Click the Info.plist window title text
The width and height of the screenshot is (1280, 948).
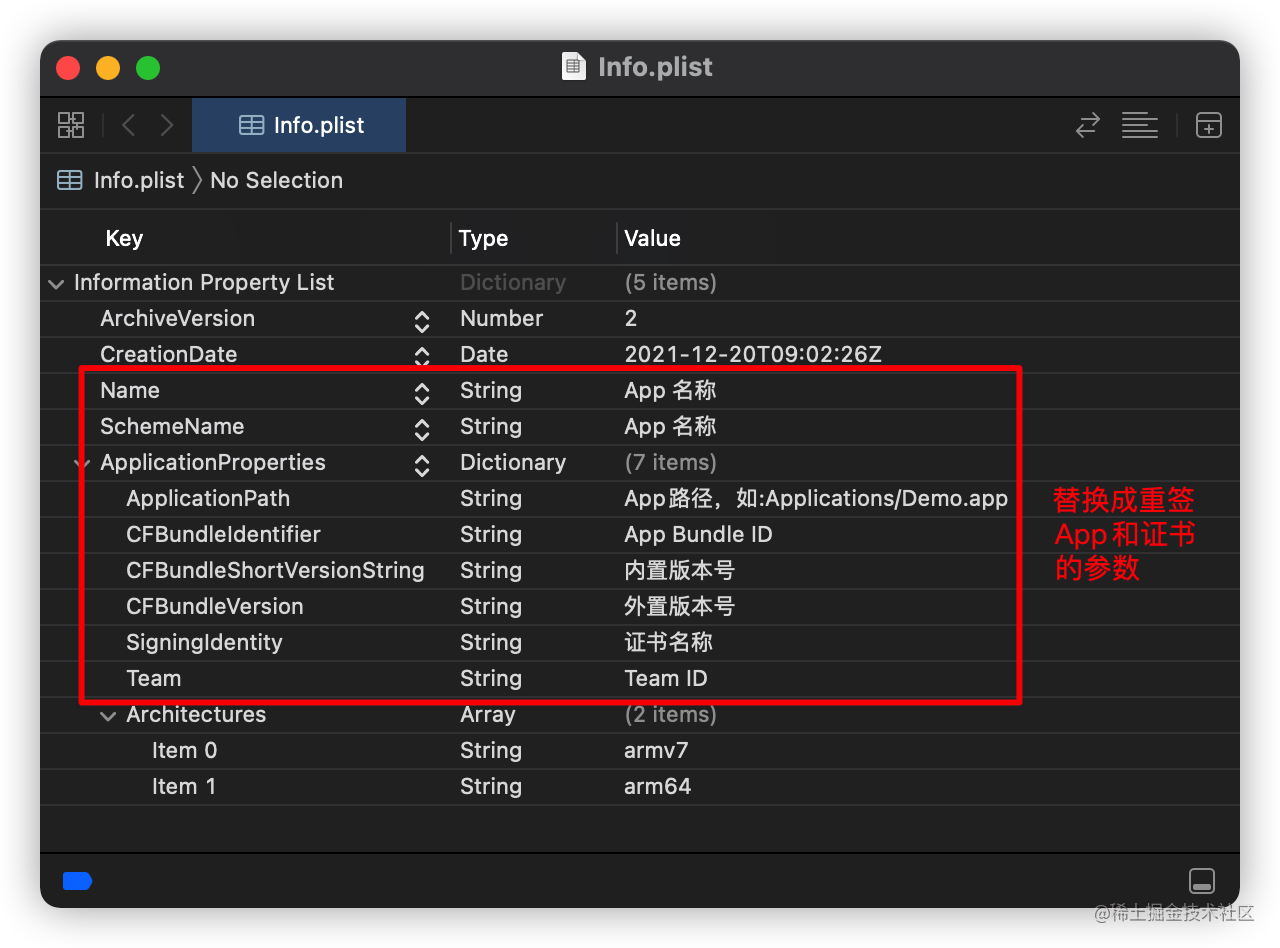[x=655, y=67]
